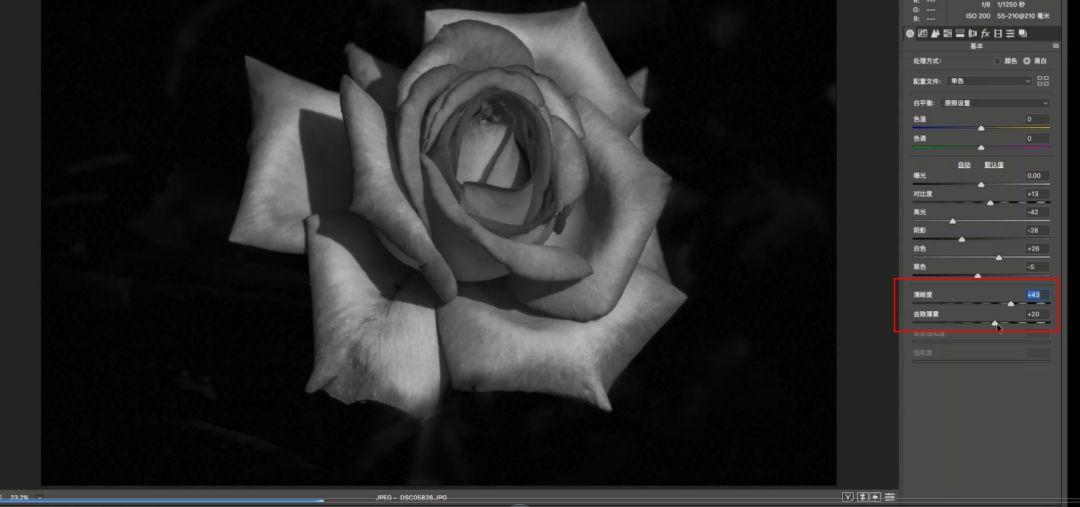
Task: Open the Basic panel flyout menu
Action: (x=1056, y=45)
